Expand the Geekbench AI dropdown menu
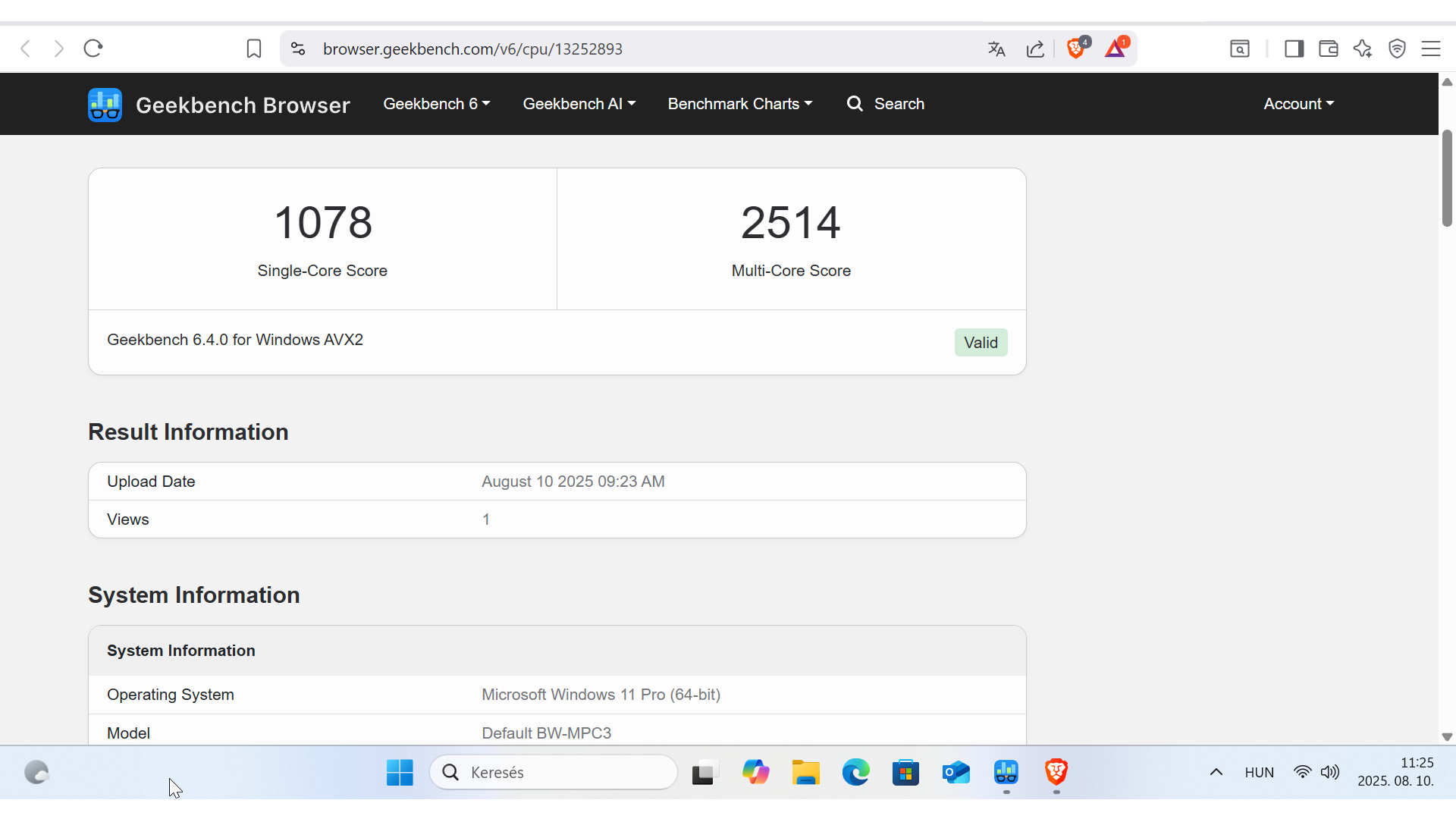This screenshot has height=819, width=1456. (579, 104)
